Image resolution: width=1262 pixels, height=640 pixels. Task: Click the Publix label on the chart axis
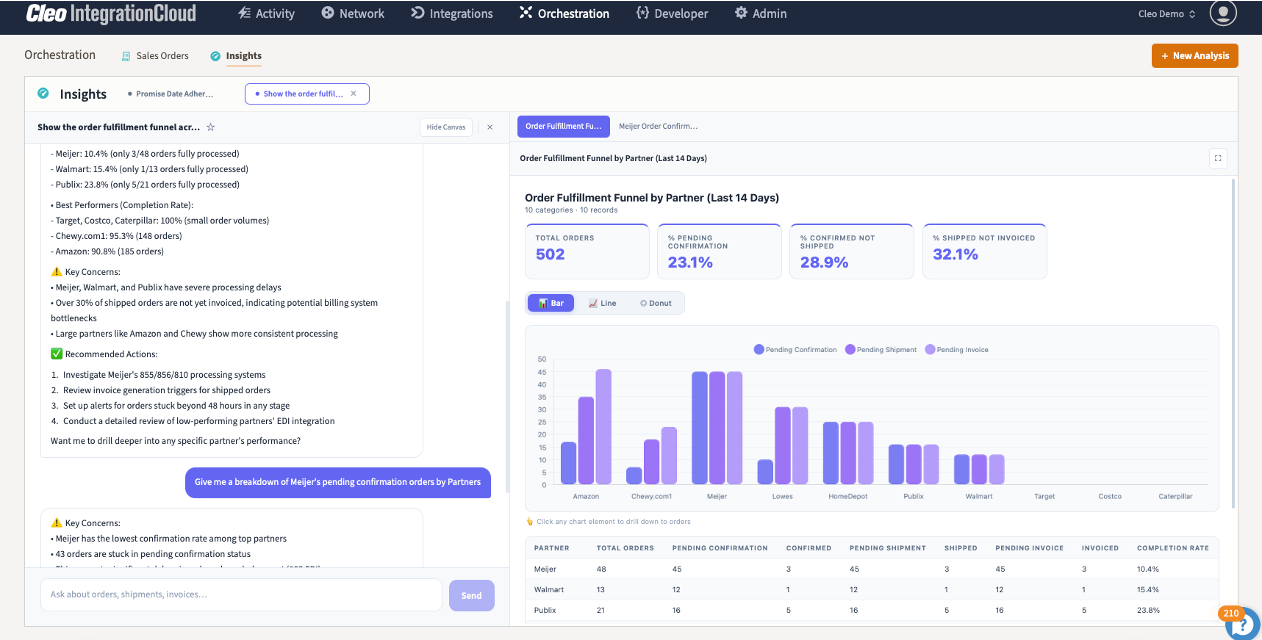913,496
